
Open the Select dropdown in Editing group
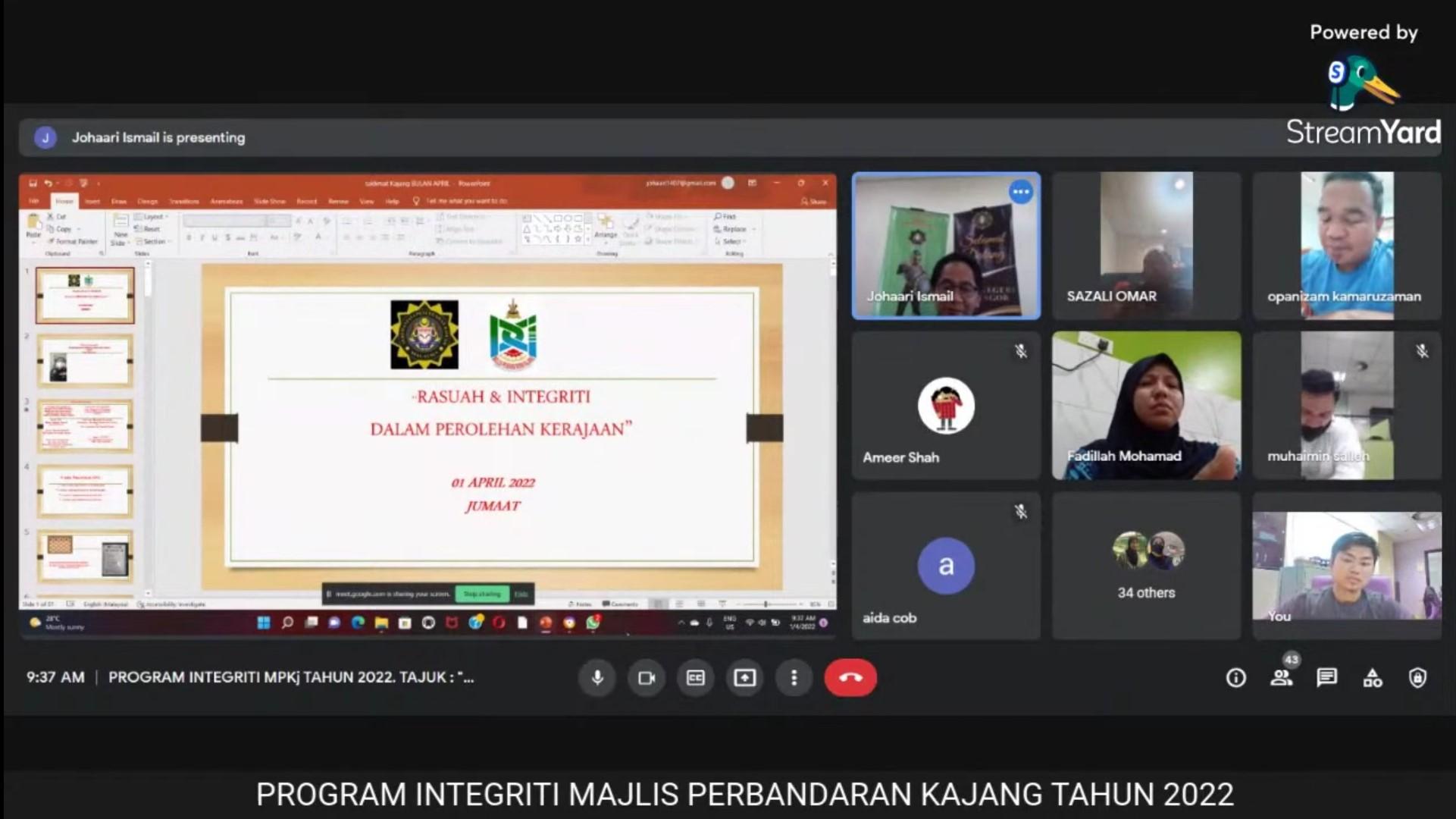[732, 240]
